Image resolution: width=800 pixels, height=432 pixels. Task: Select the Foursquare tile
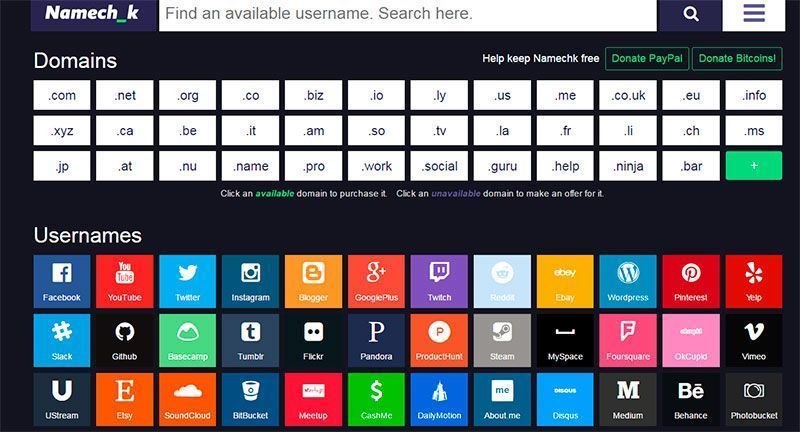tap(628, 341)
